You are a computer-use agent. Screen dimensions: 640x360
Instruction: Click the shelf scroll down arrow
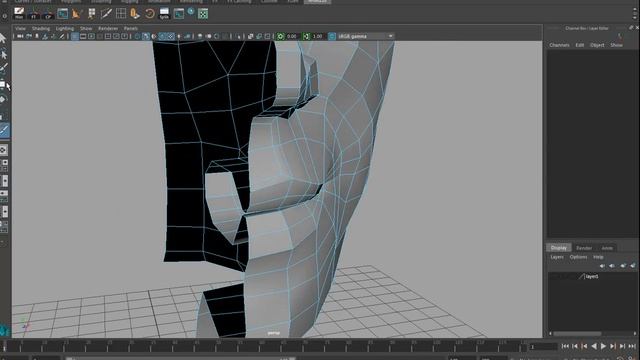click(x=635, y=17)
